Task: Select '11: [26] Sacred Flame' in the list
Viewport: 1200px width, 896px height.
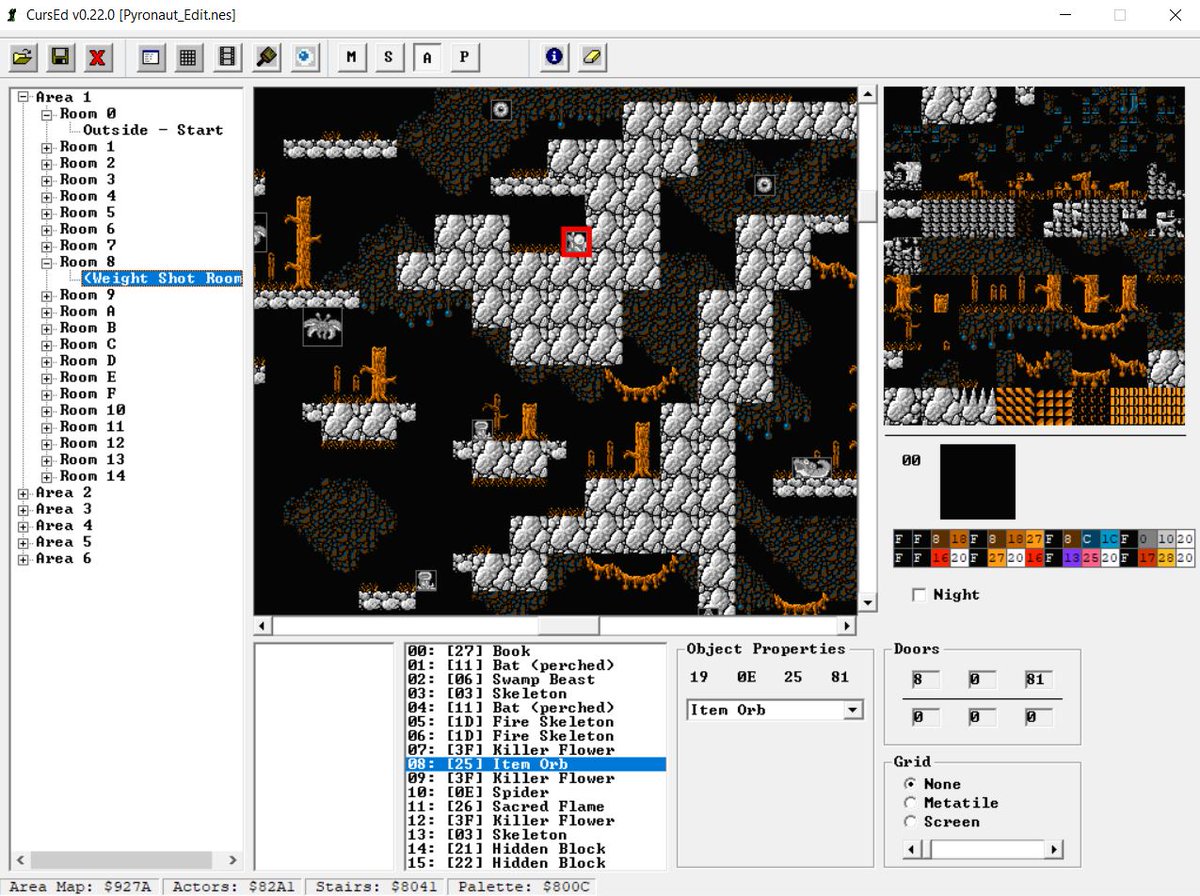Action: 535,806
